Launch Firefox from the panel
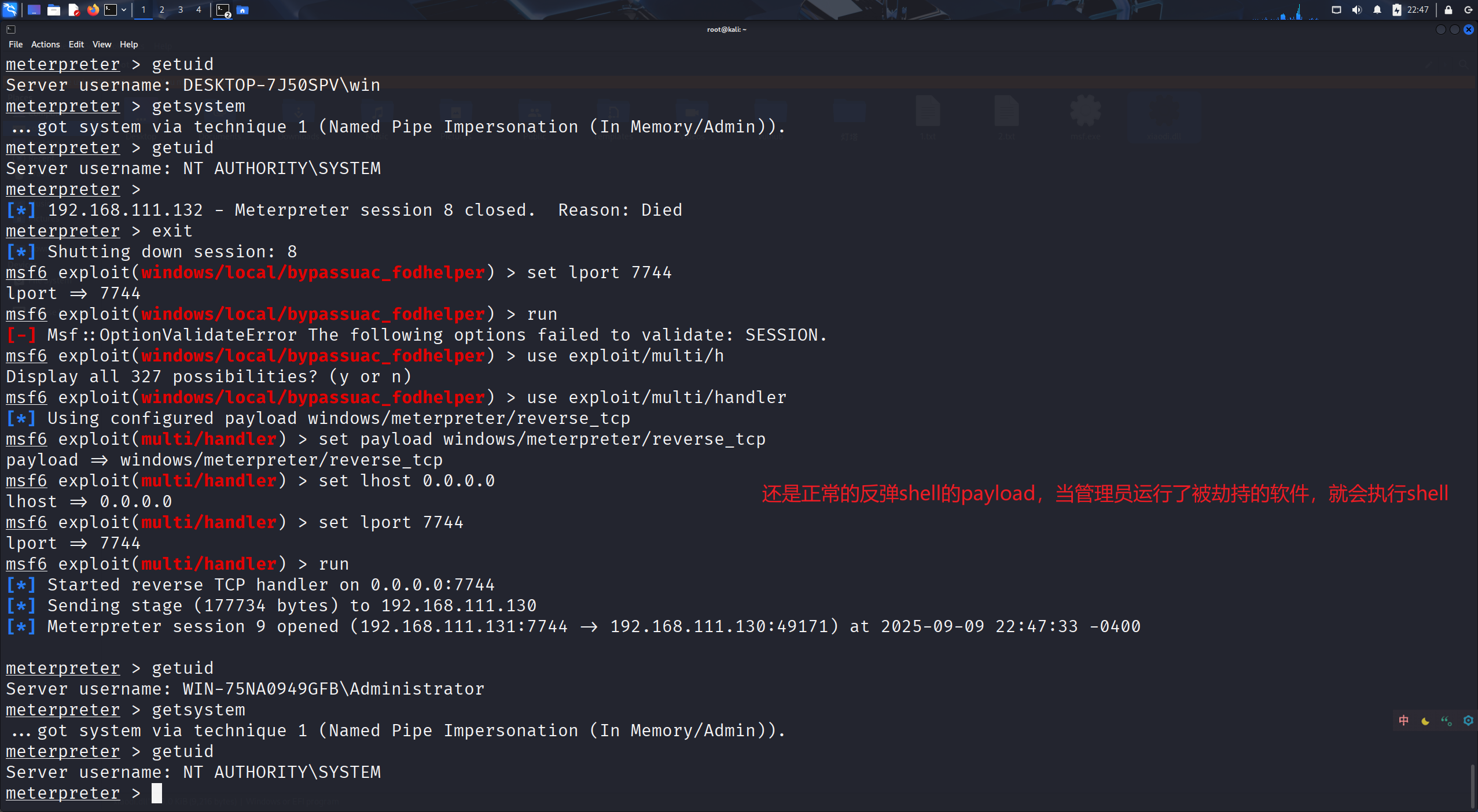The image size is (1478, 812). point(93,10)
